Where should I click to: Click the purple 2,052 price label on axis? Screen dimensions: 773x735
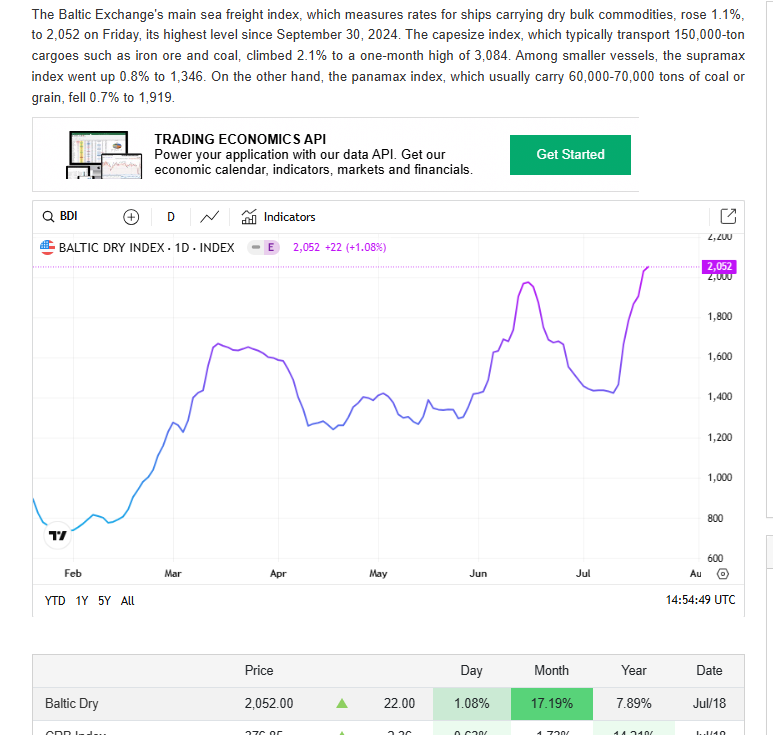tap(719, 267)
